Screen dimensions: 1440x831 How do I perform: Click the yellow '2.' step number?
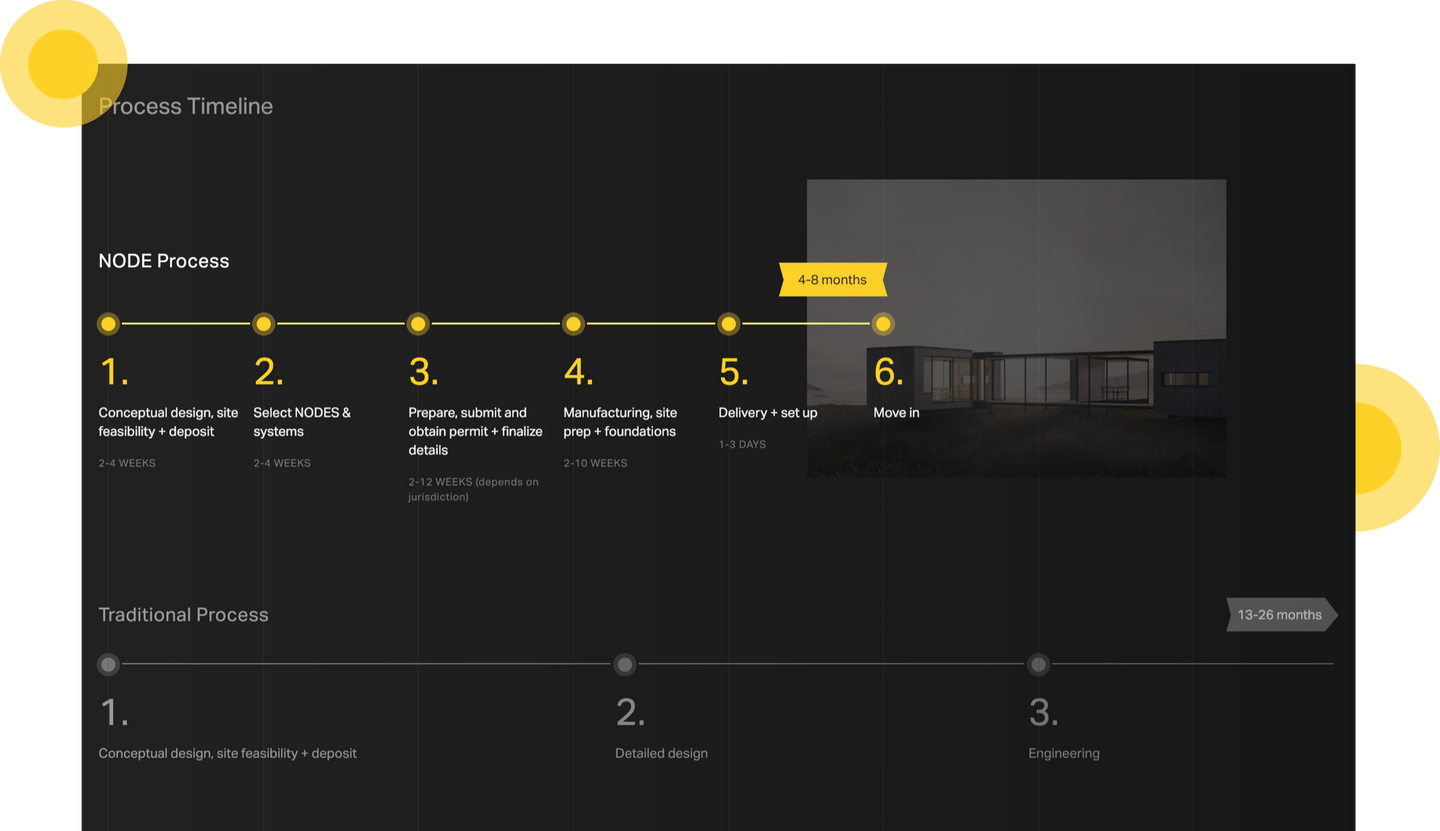pyautogui.click(x=268, y=372)
